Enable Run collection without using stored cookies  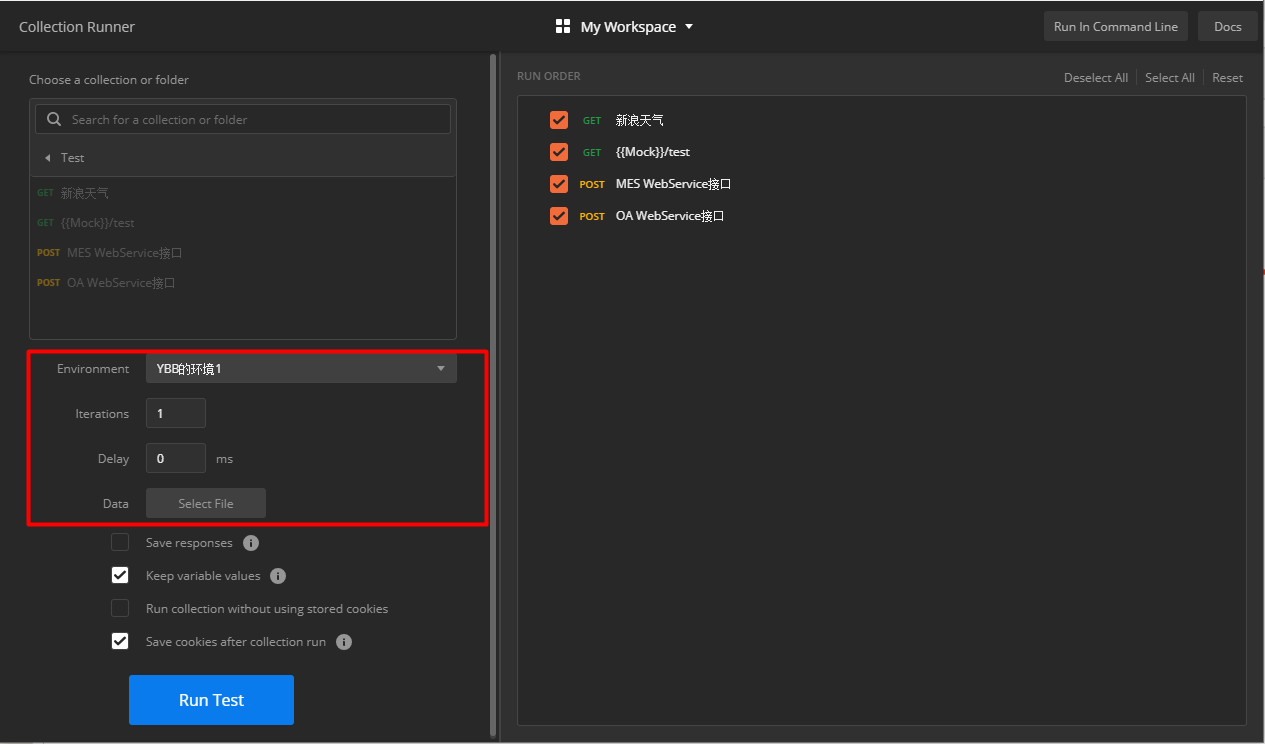120,608
